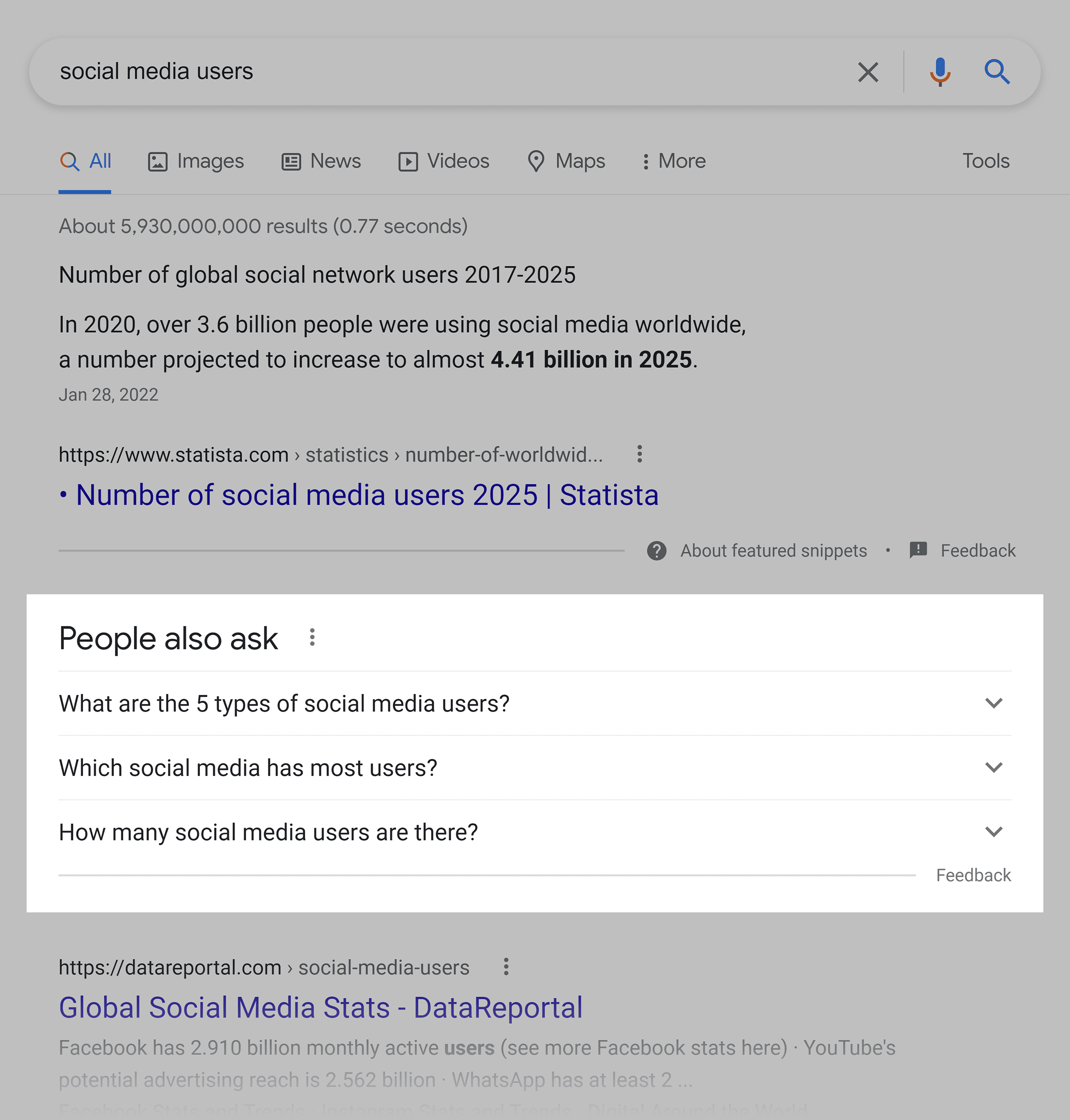
Task: Open the Global Social Media Stats DataReportal link
Action: point(320,1007)
